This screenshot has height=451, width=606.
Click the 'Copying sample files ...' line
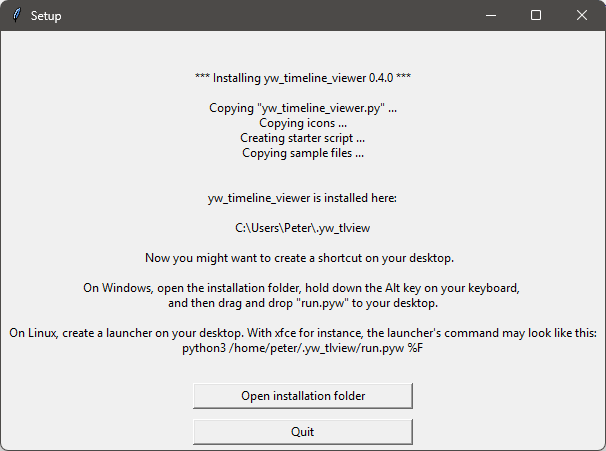303,153
